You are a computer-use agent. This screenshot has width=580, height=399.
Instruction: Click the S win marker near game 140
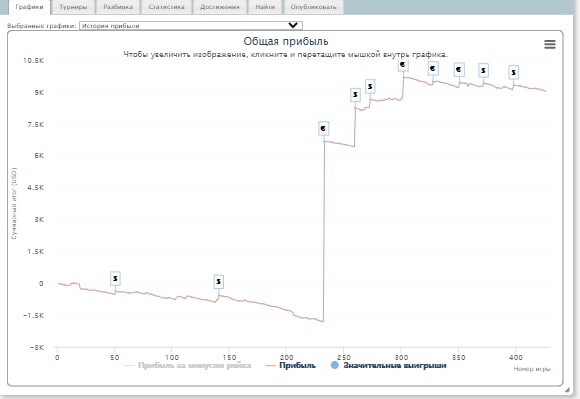(219, 282)
